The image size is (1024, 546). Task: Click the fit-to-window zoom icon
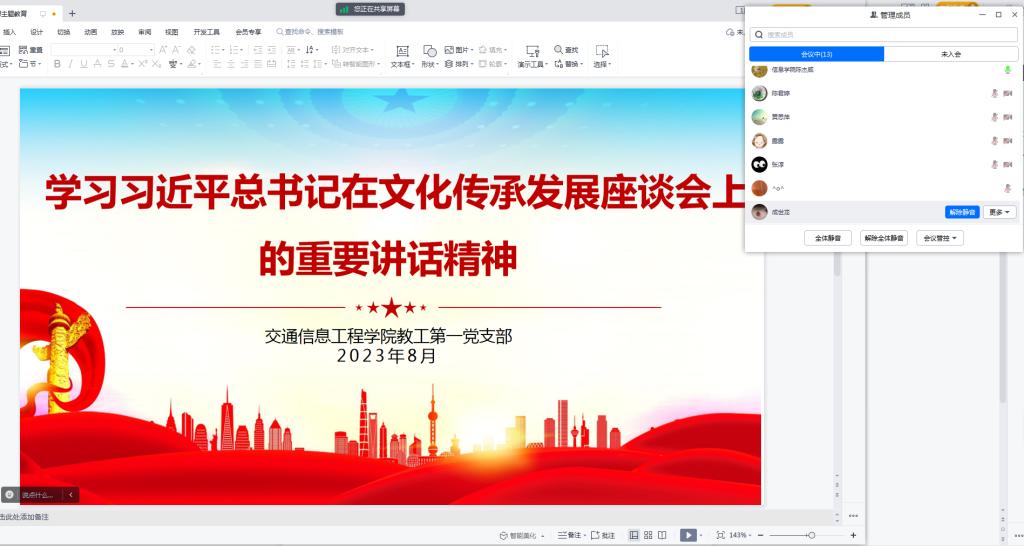coord(720,535)
